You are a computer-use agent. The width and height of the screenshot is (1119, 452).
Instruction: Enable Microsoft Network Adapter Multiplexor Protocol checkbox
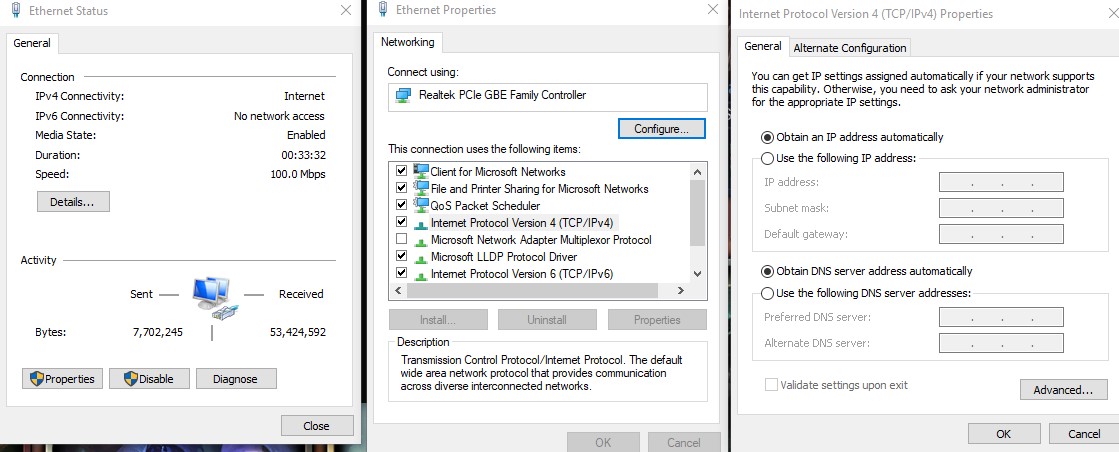point(402,240)
